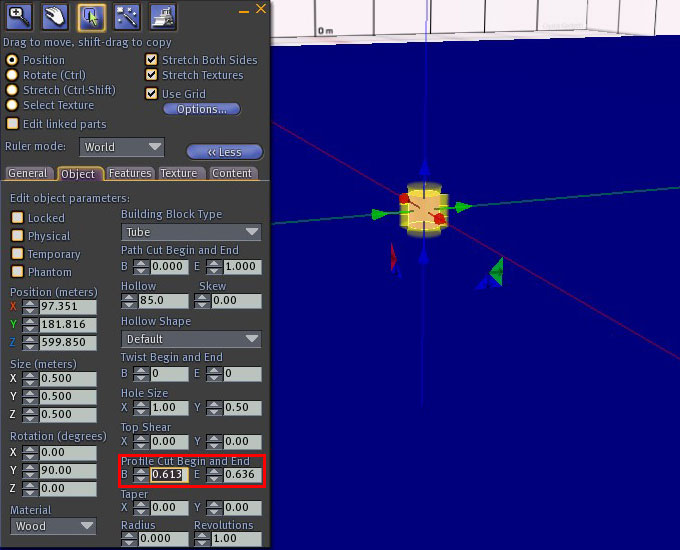The image size is (680, 550).
Task: Click the Hollow stepper arrows
Action: [x=129, y=301]
